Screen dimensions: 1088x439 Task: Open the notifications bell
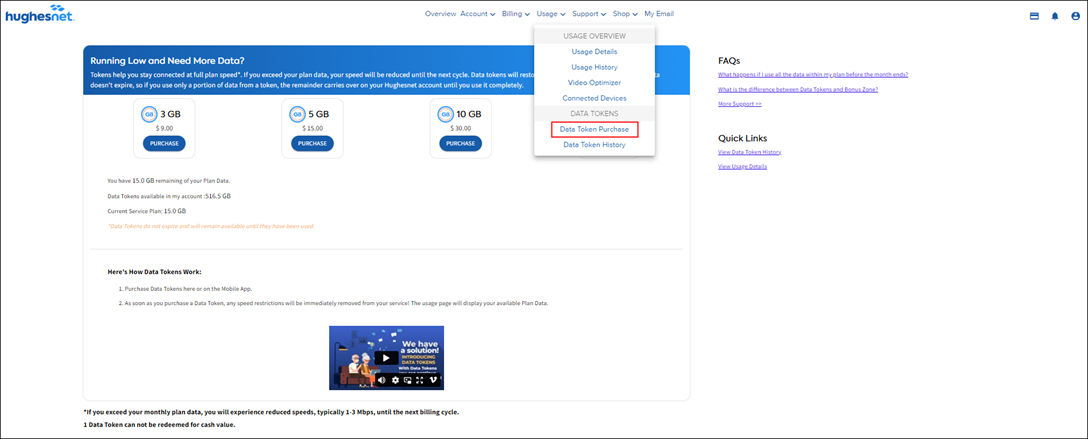[x=1054, y=16]
